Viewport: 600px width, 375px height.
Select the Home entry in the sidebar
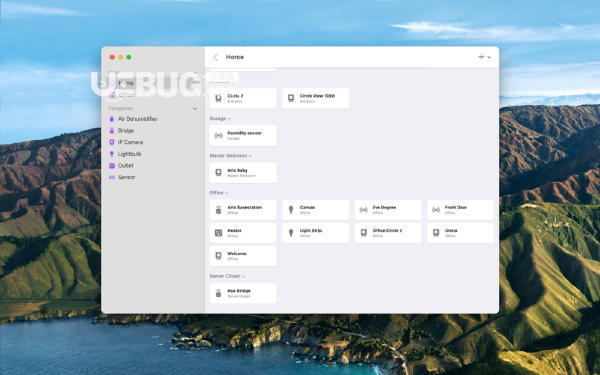pos(153,83)
